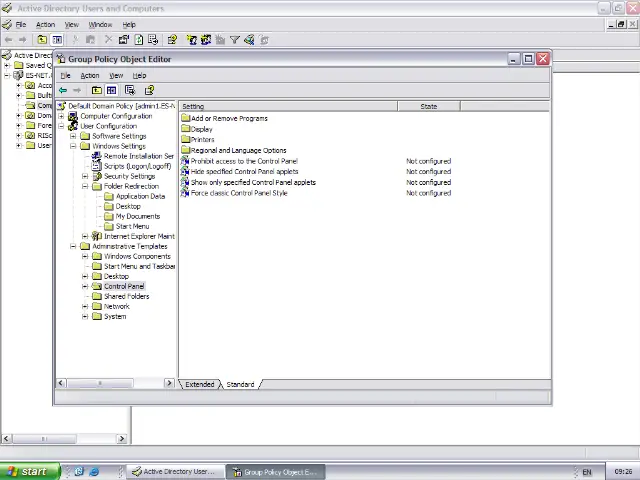Open Force classic Control Panel Style setting

[239, 193]
